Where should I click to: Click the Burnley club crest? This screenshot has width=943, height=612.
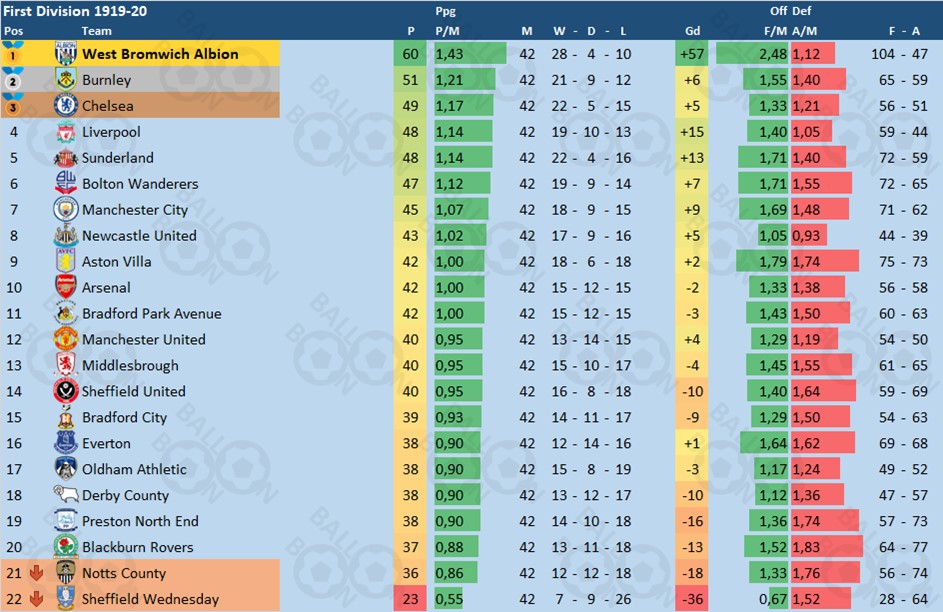tap(66, 79)
